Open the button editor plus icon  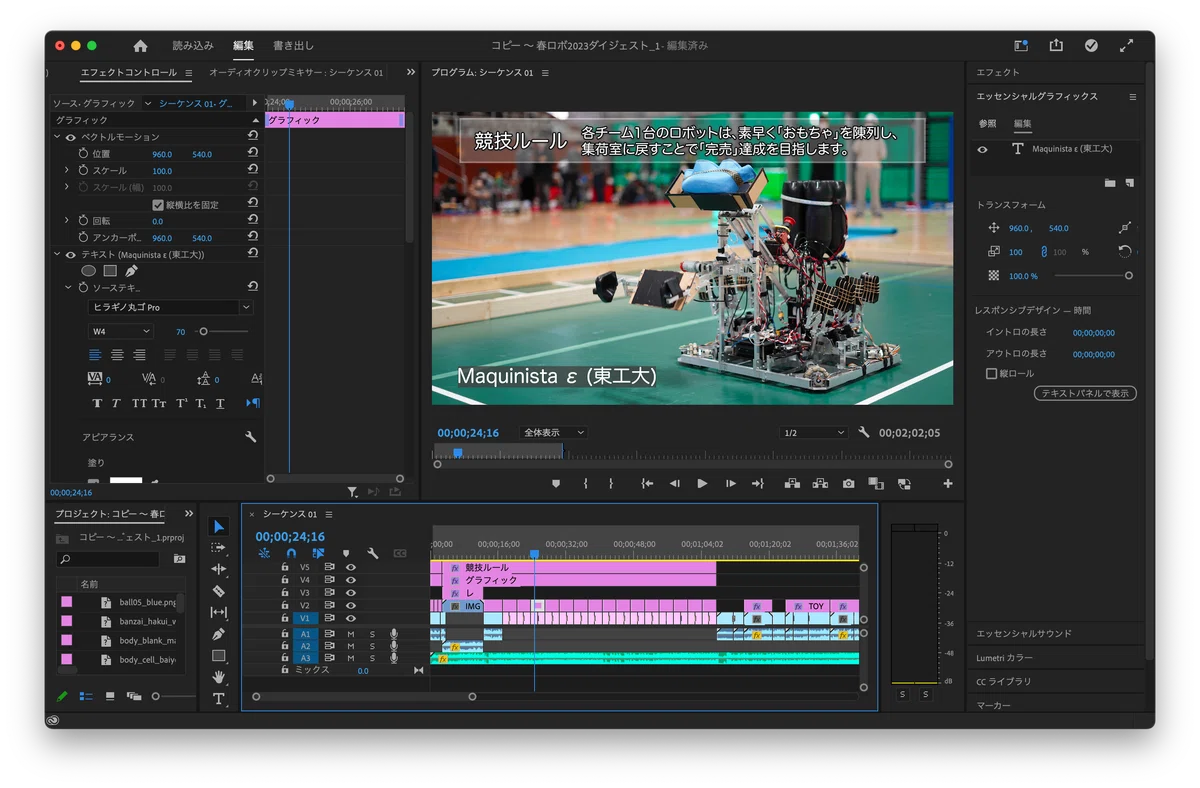pos(947,484)
